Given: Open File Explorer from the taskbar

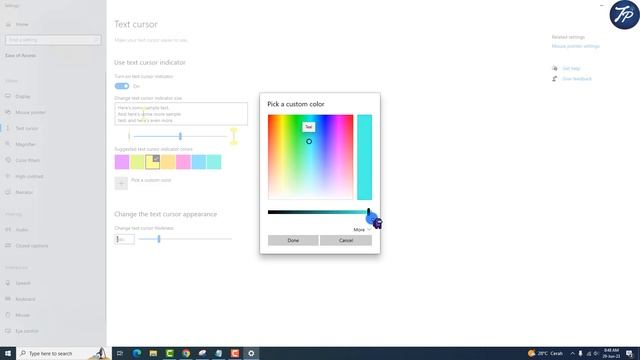Looking at the screenshot, I should click(x=153, y=353).
